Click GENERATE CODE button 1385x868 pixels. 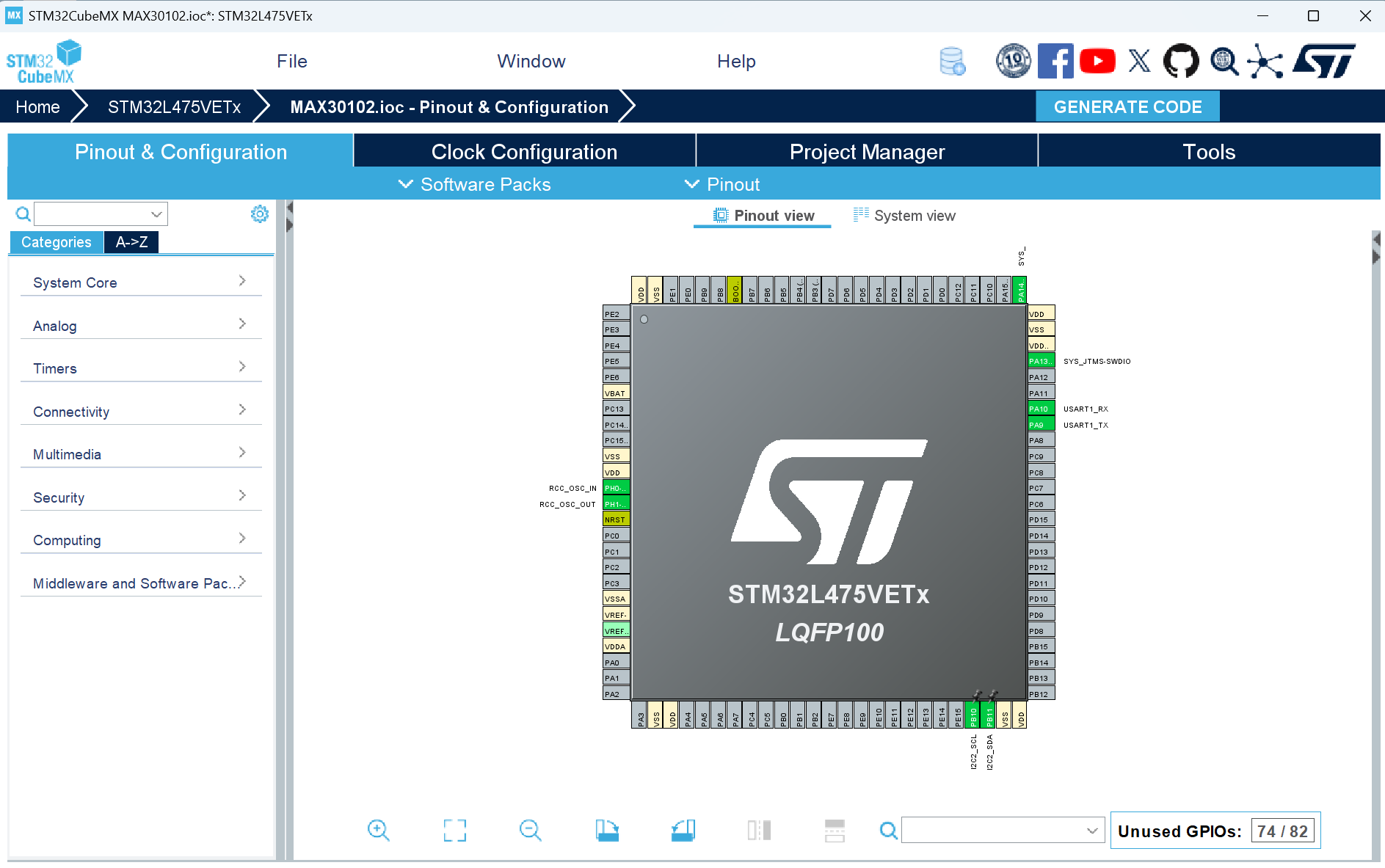[x=1127, y=107]
